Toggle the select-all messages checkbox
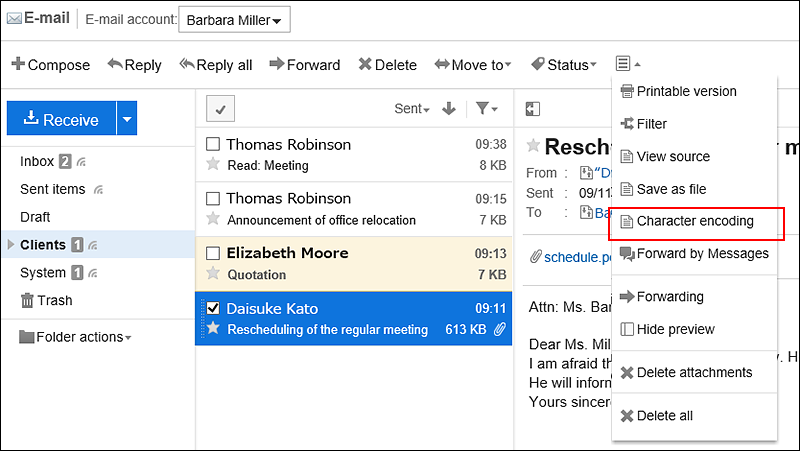 coord(220,109)
